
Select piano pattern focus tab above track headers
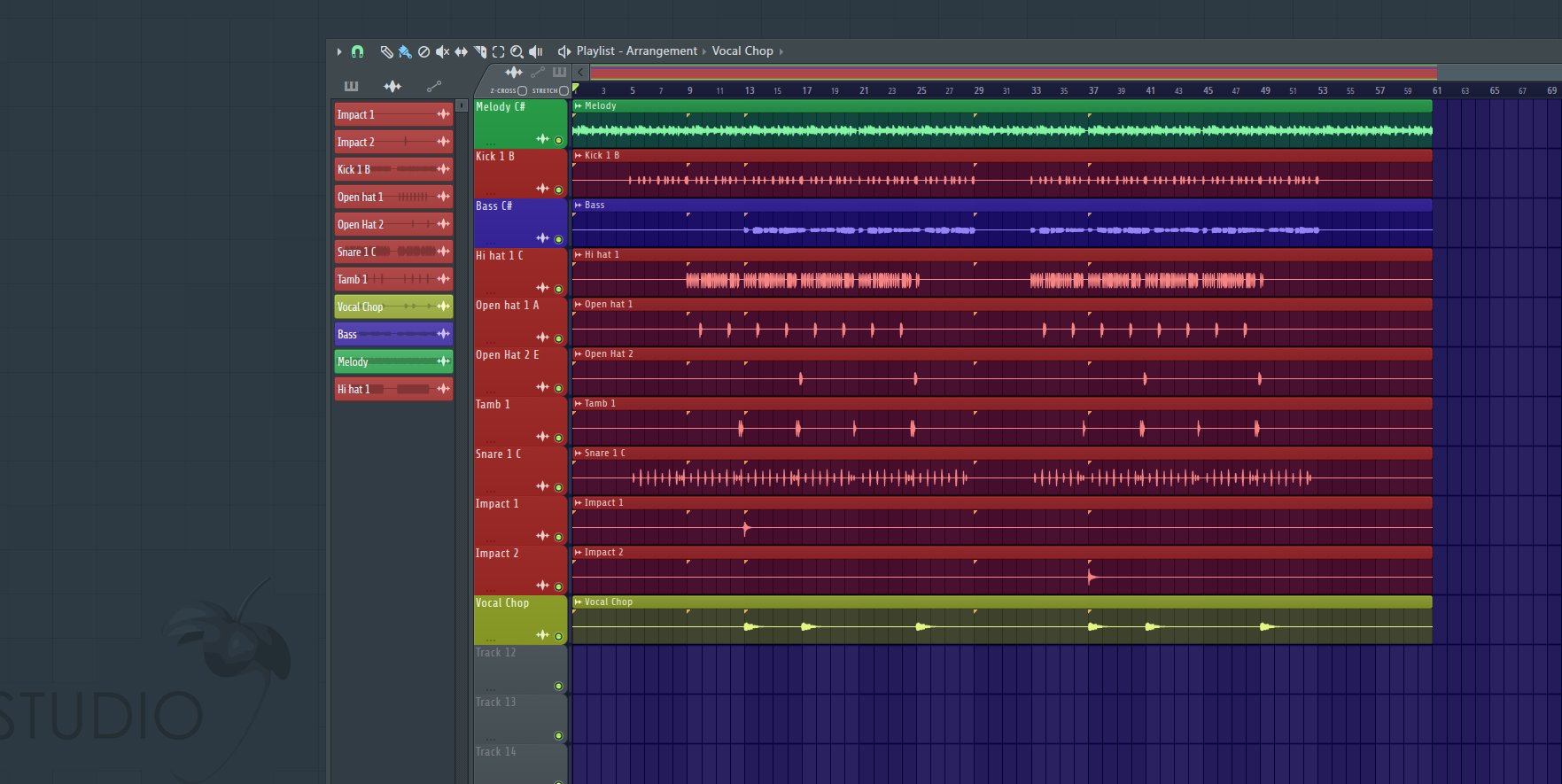tap(559, 73)
